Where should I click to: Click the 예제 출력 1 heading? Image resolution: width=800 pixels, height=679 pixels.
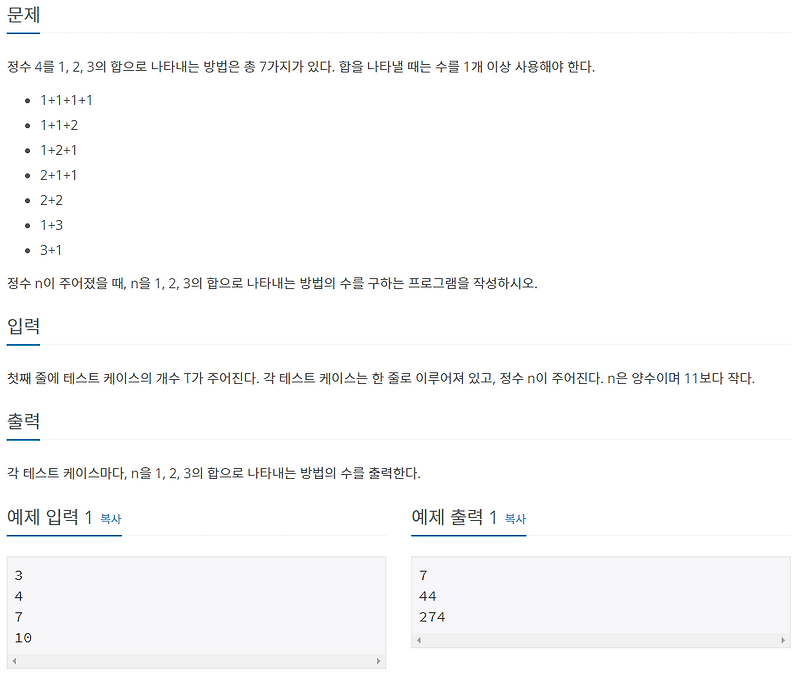455,519
